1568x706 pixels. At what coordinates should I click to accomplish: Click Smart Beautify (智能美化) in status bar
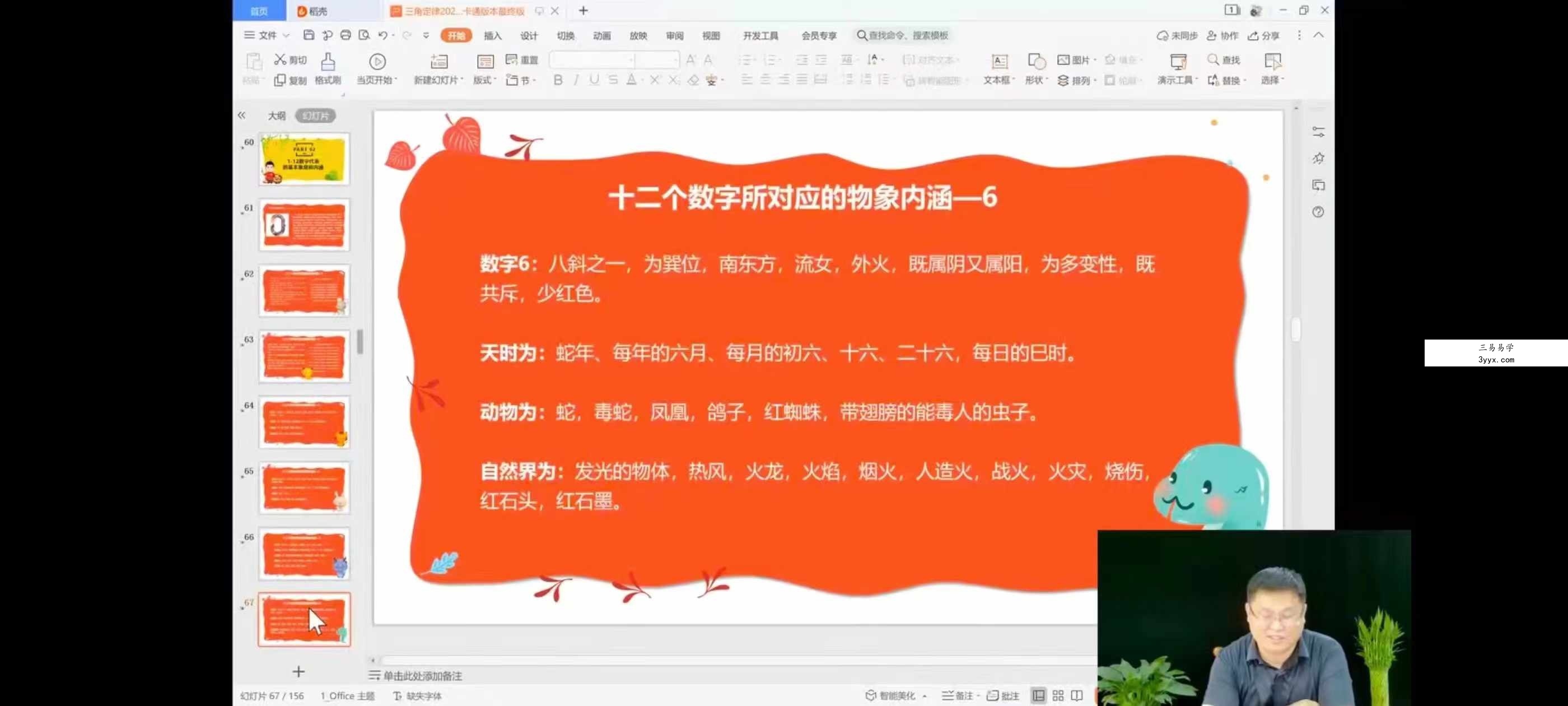pyautogui.click(x=892, y=696)
